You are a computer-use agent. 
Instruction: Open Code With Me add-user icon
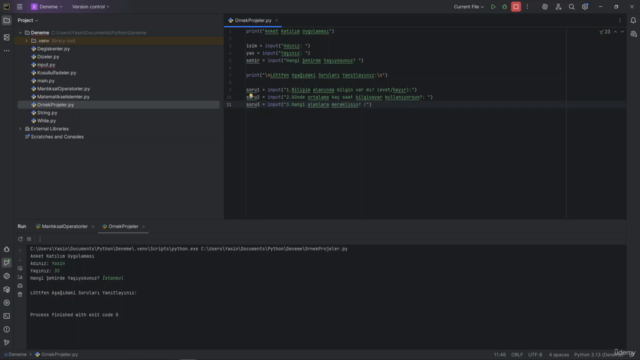pyautogui.click(x=558, y=7)
